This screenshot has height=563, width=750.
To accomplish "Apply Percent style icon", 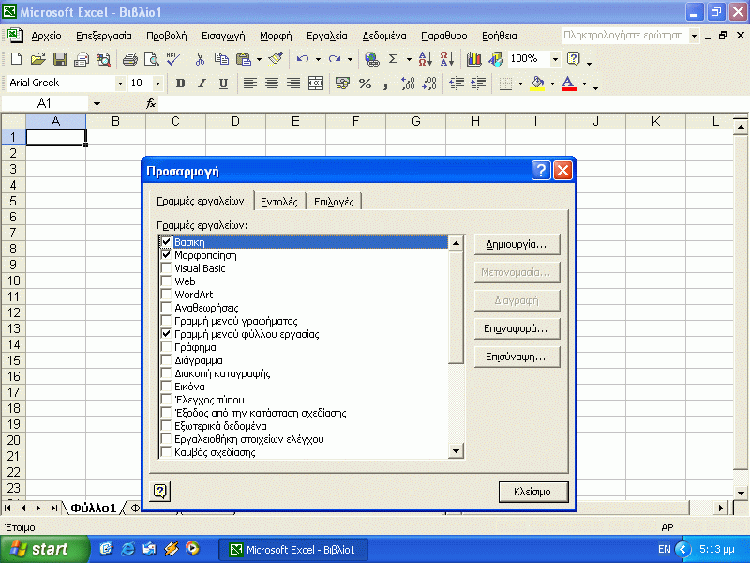I will pos(364,83).
